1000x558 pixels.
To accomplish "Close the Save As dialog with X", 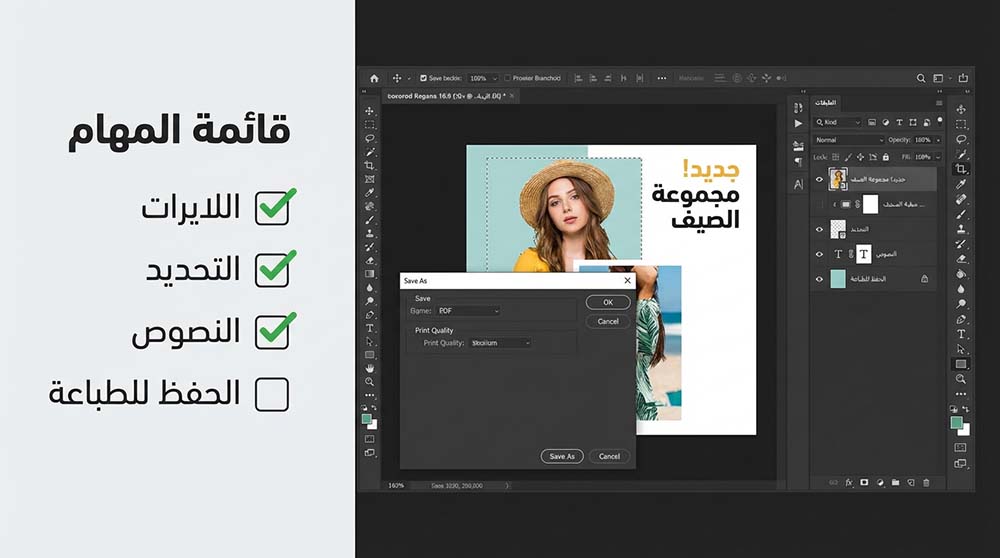I will coord(628,281).
